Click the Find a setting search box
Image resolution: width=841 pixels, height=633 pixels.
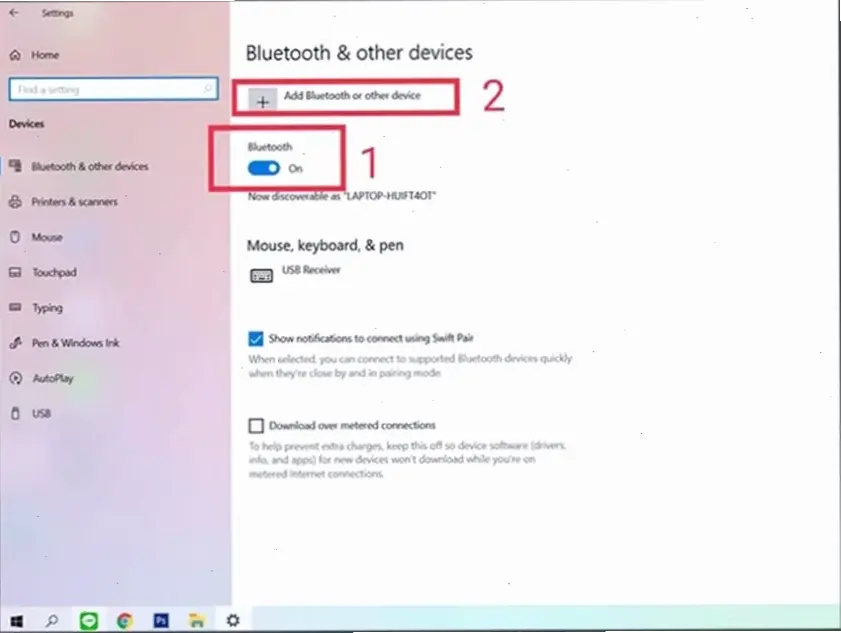(112, 89)
